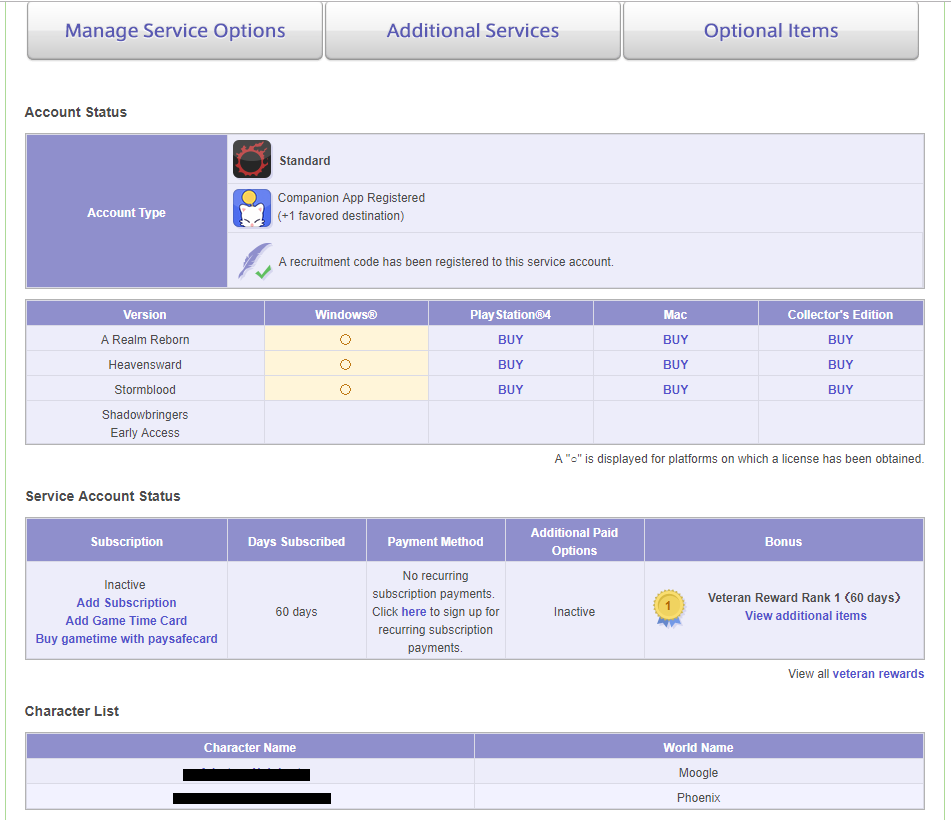Buy Stormblood Collector's Edition
This screenshot has width=951, height=820.
pyautogui.click(x=841, y=389)
